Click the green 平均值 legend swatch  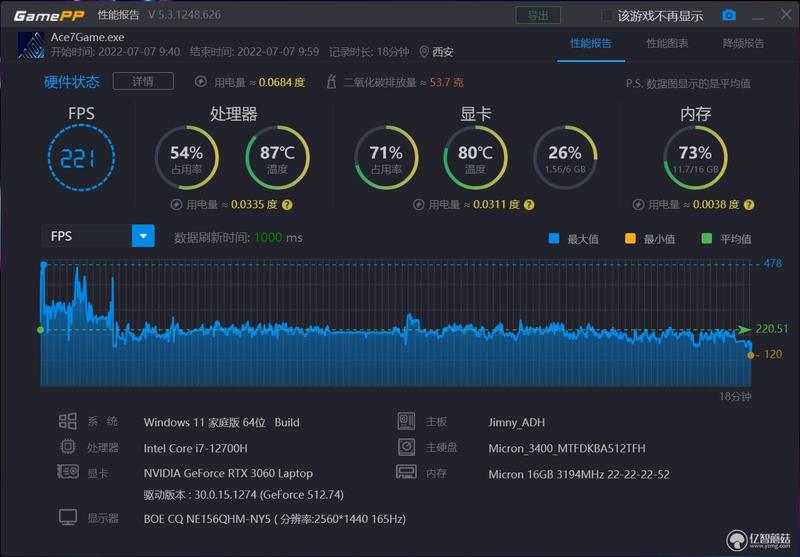tap(707, 238)
